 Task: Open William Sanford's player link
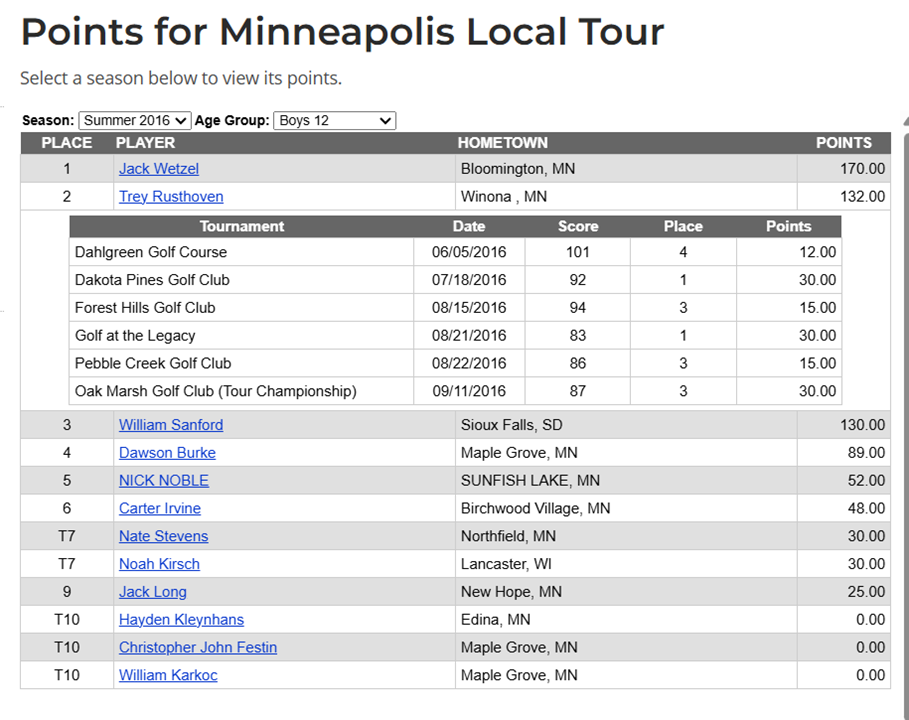point(171,425)
